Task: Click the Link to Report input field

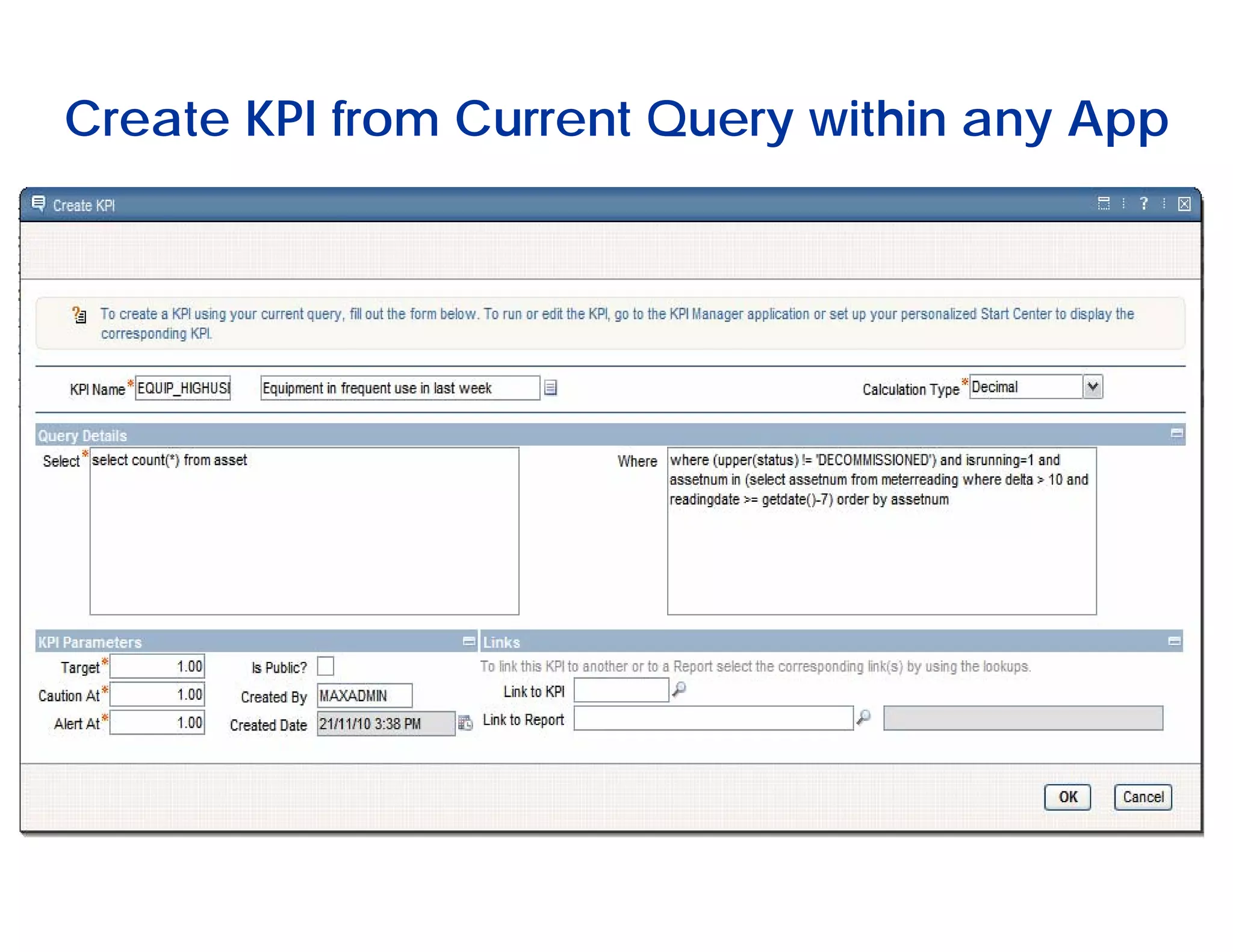Action: coord(713,718)
